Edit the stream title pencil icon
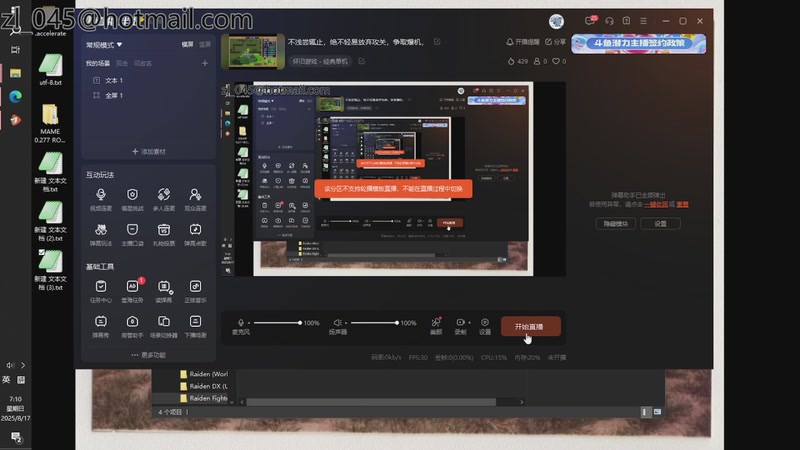 coord(437,42)
